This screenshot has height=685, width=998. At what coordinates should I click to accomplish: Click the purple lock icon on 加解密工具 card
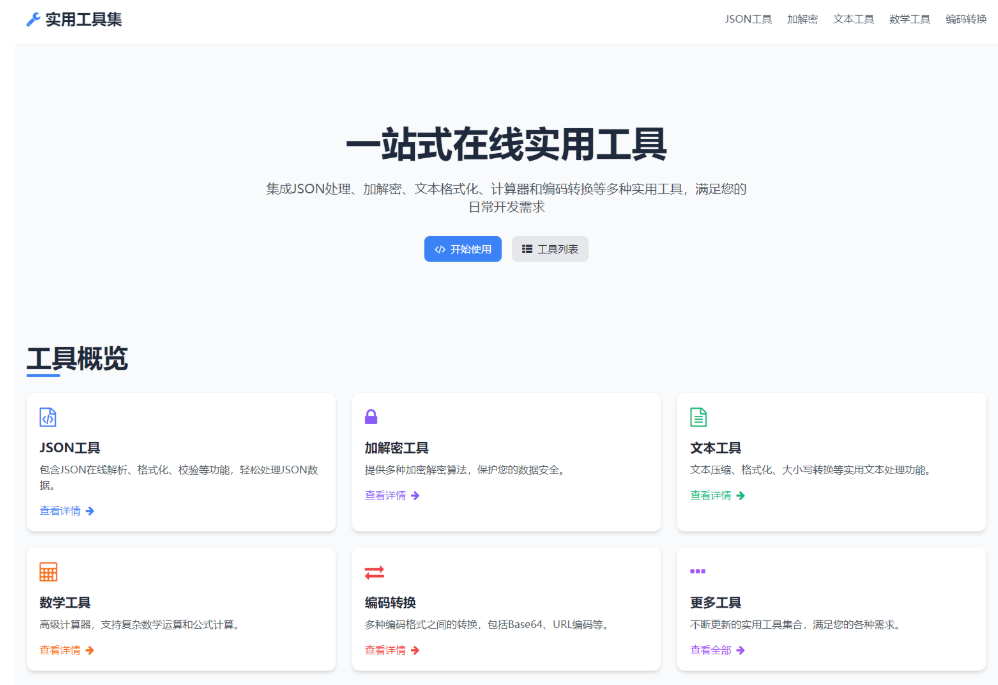[x=370, y=416]
